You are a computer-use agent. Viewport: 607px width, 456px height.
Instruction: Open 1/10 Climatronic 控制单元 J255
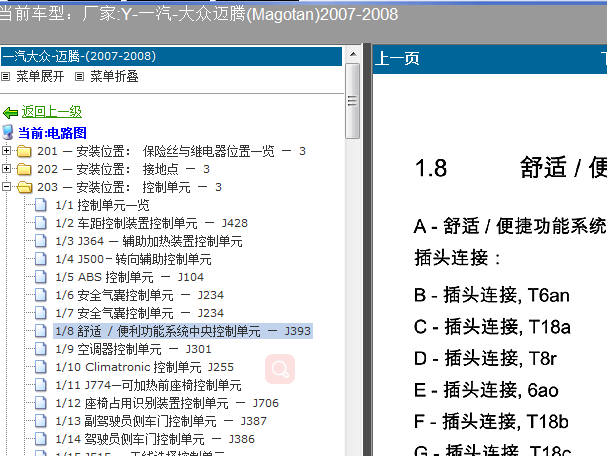[144, 367]
